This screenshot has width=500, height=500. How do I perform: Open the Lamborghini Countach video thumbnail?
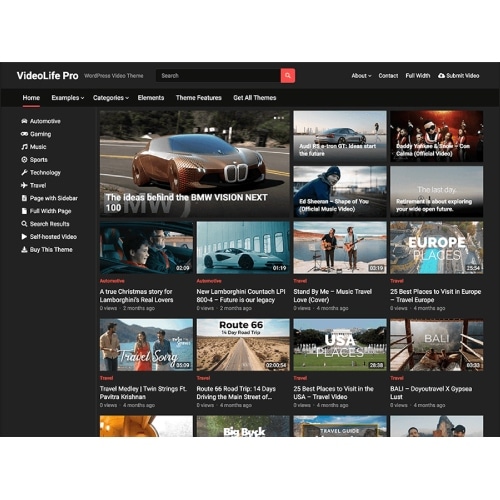[243, 248]
